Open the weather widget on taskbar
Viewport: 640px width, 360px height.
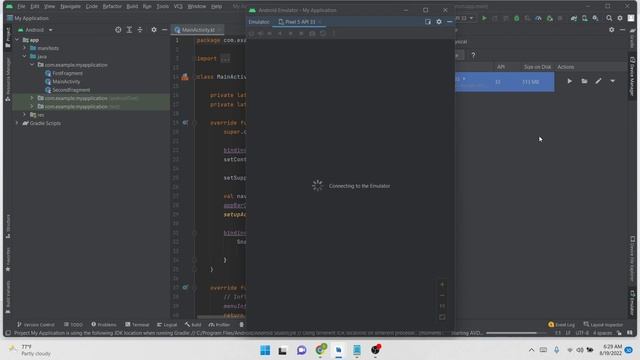(30, 350)
